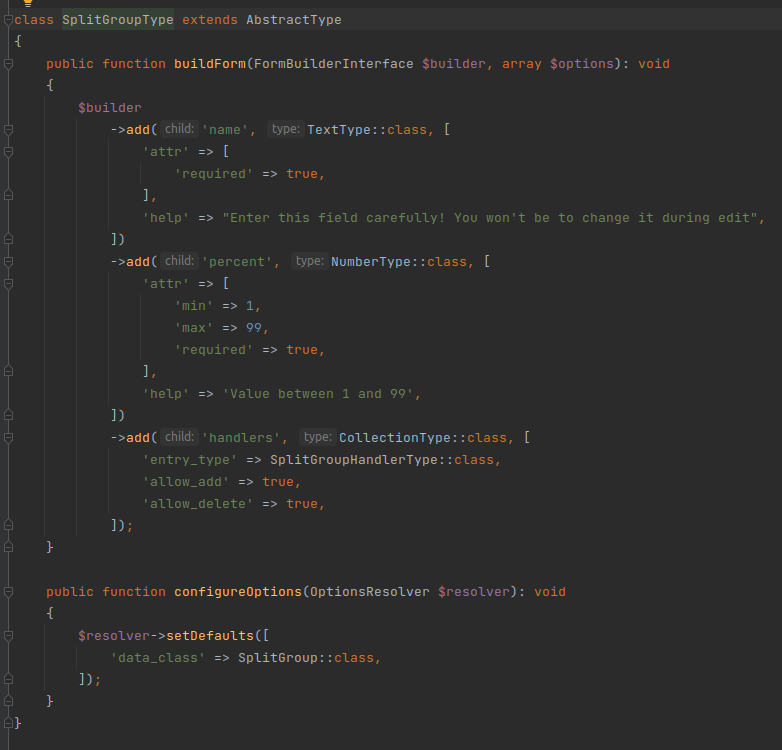The image size is (782, 750).
Task: Click TextType in the 'name' field line
Action: (x=339, y=130)
